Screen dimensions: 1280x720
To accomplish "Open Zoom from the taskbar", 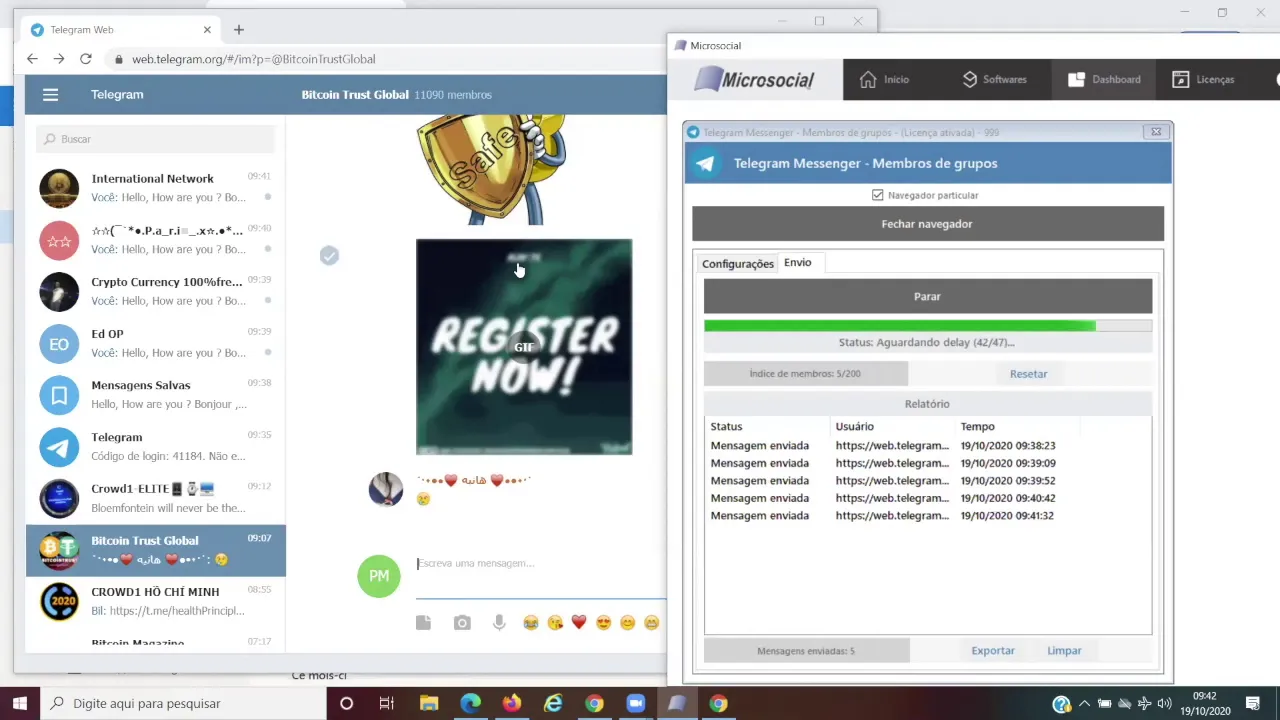I will (635, 704).
